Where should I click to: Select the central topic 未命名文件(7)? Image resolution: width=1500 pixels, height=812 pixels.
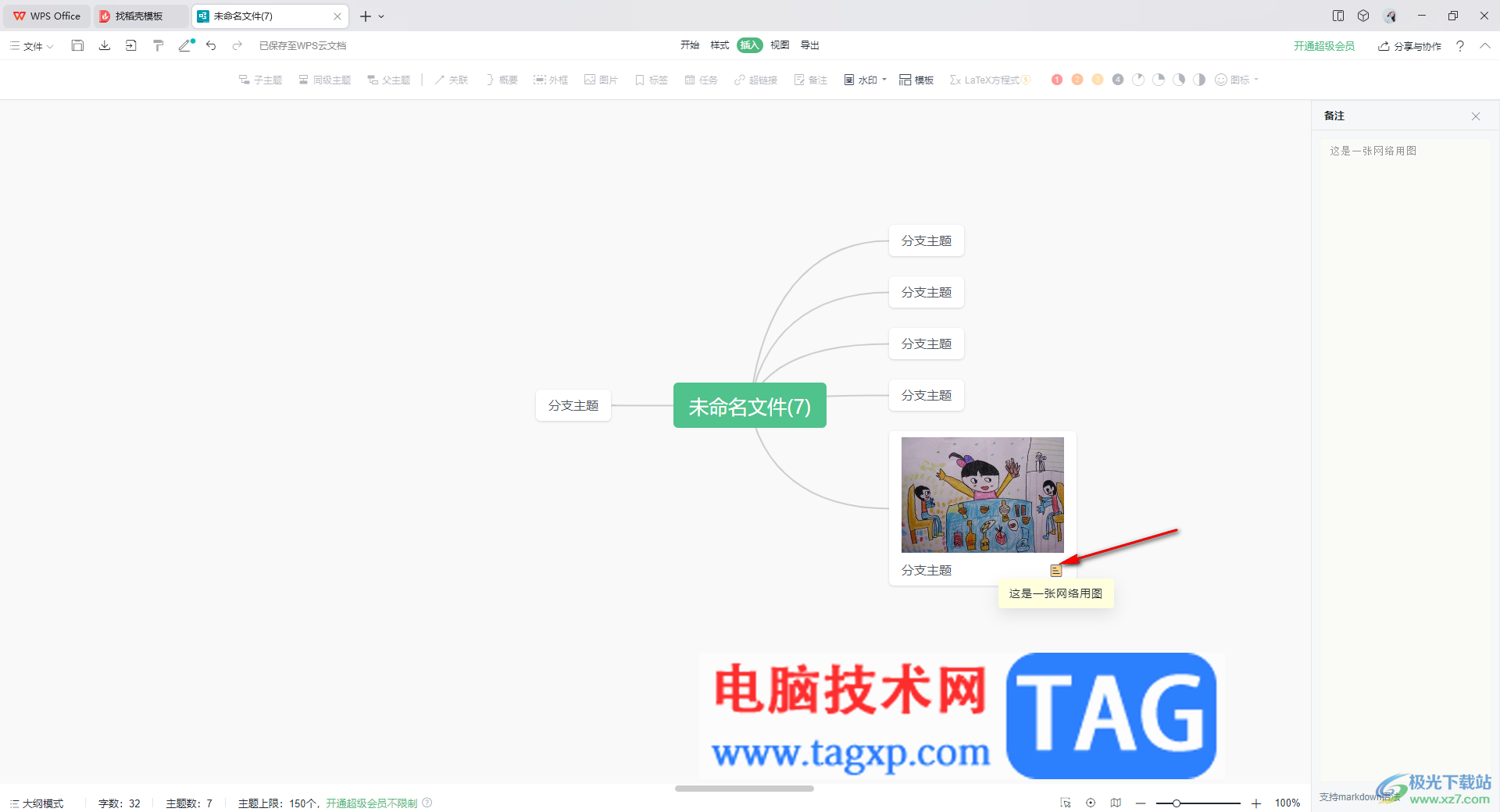coord(750,406)
